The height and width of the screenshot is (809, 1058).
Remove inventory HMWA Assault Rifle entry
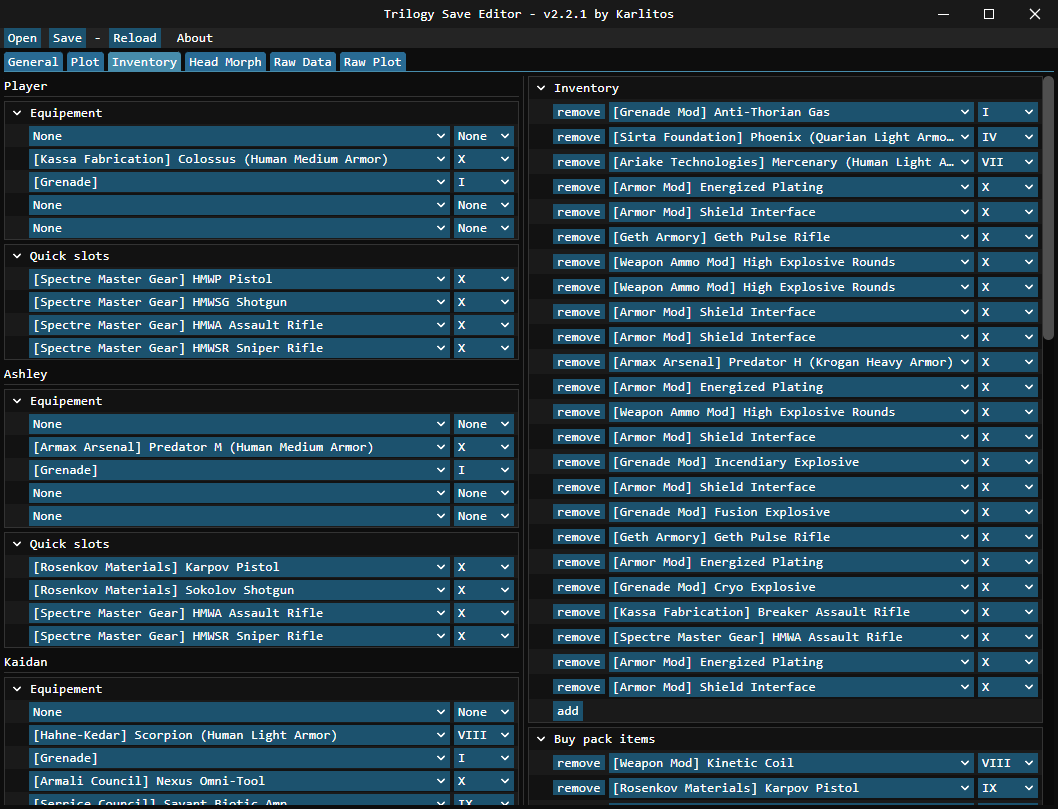coord(578,637)
